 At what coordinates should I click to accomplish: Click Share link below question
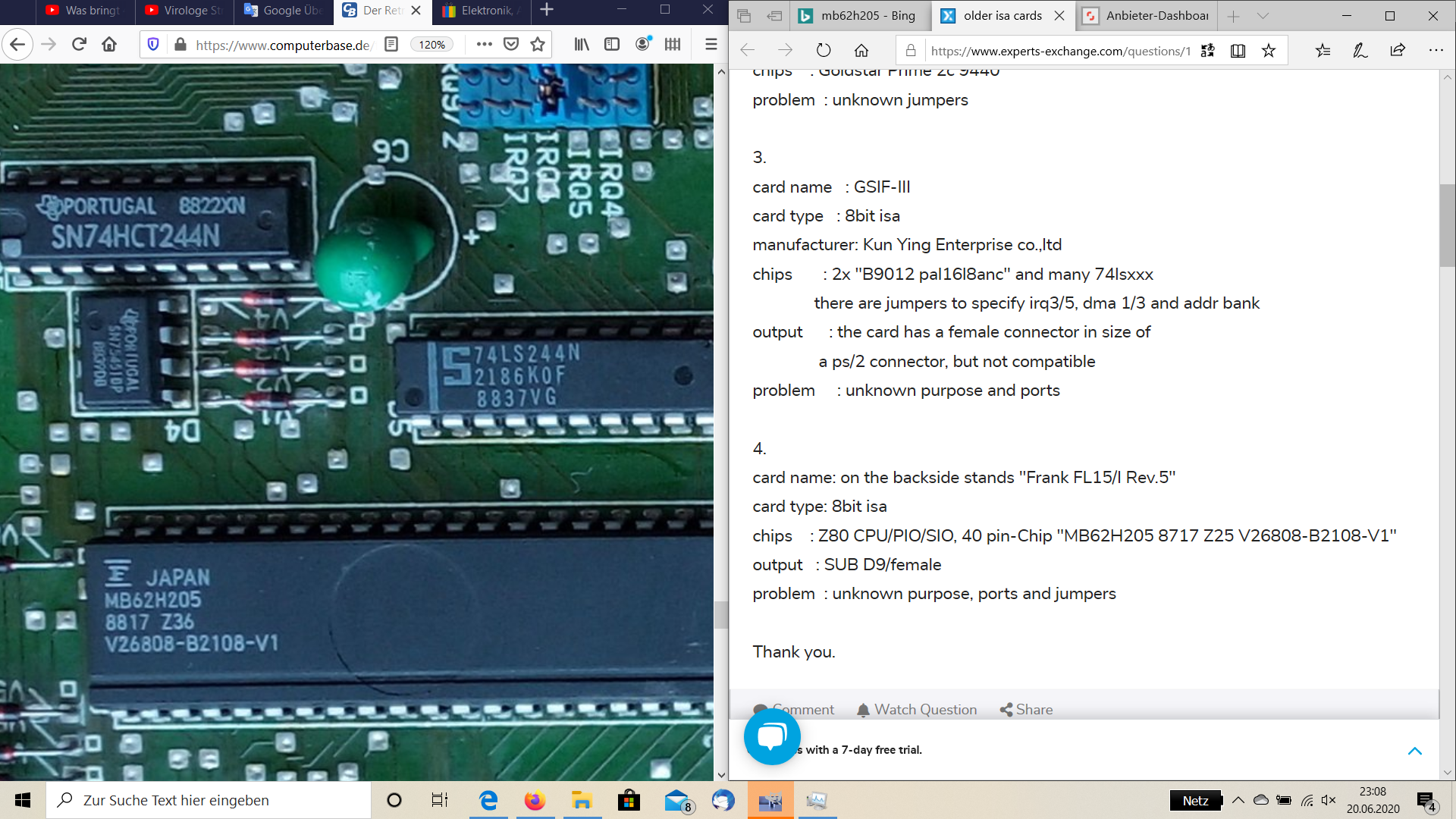pos(1026,710)
